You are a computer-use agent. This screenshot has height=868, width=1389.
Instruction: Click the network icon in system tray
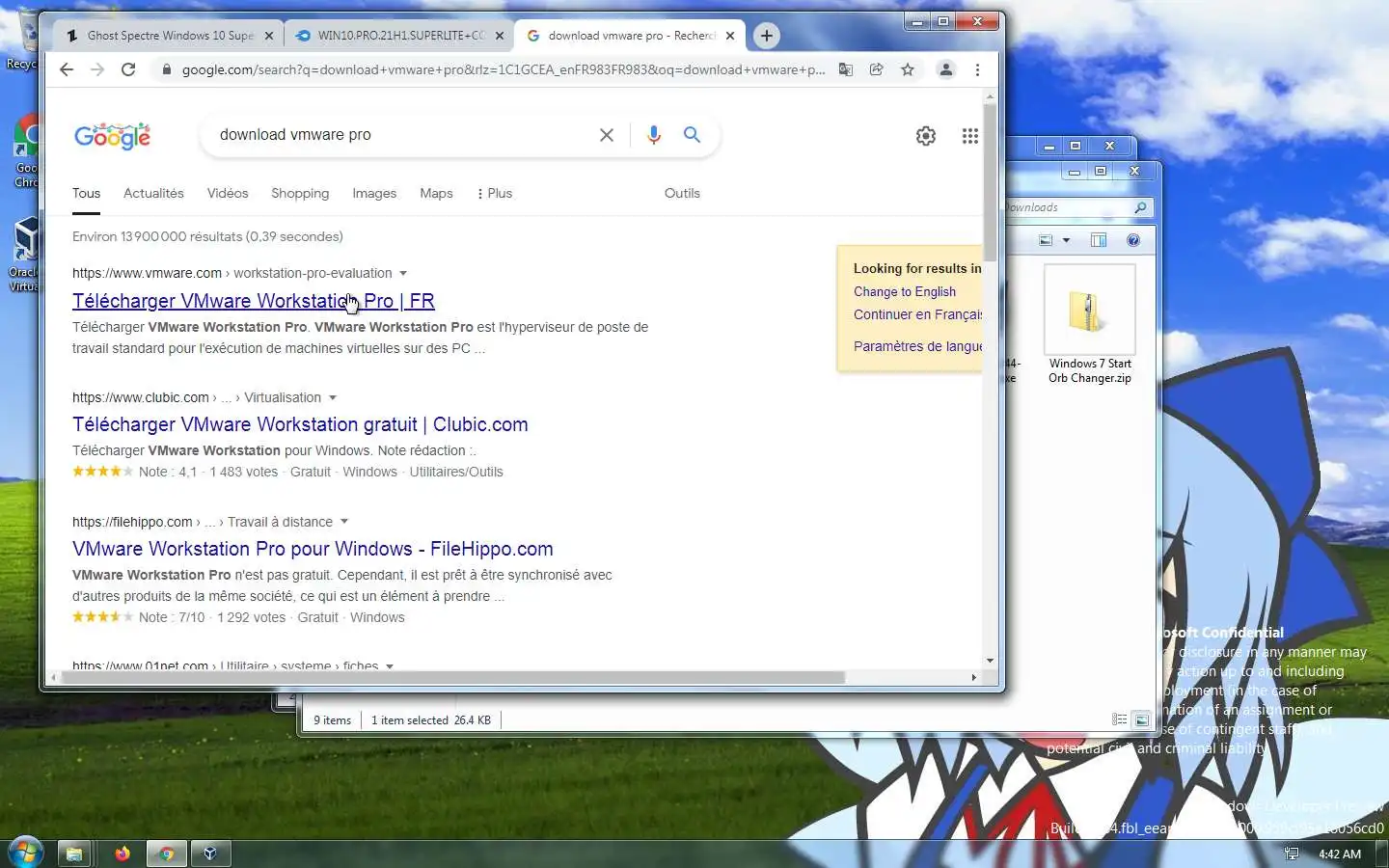[x=1291, y=854]
